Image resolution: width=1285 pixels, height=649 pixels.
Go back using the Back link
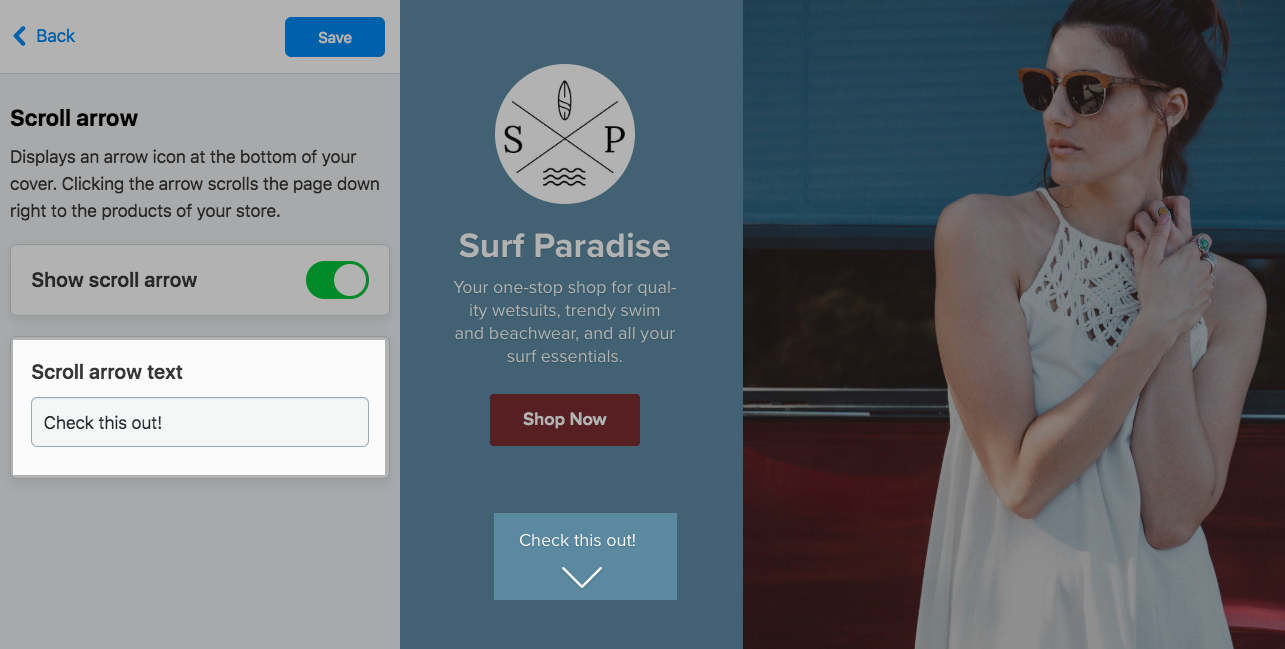[44, 36]
